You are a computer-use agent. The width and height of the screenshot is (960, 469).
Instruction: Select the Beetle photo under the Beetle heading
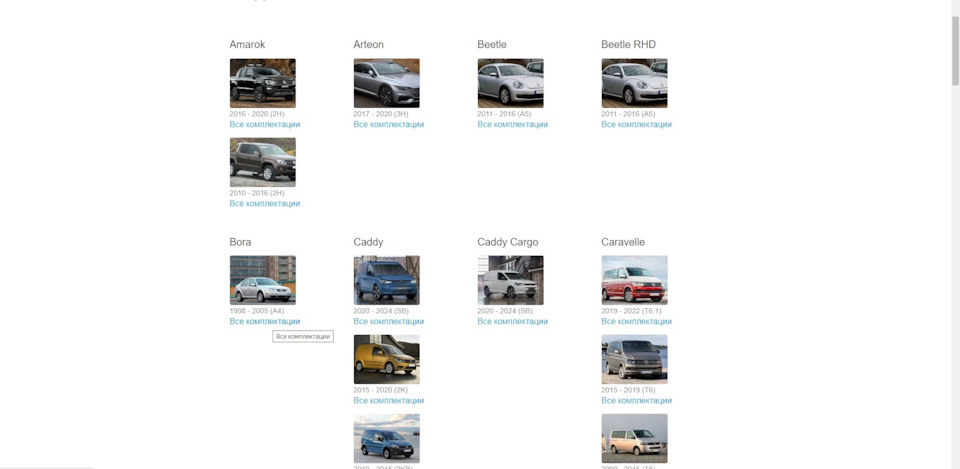(511, 83)
